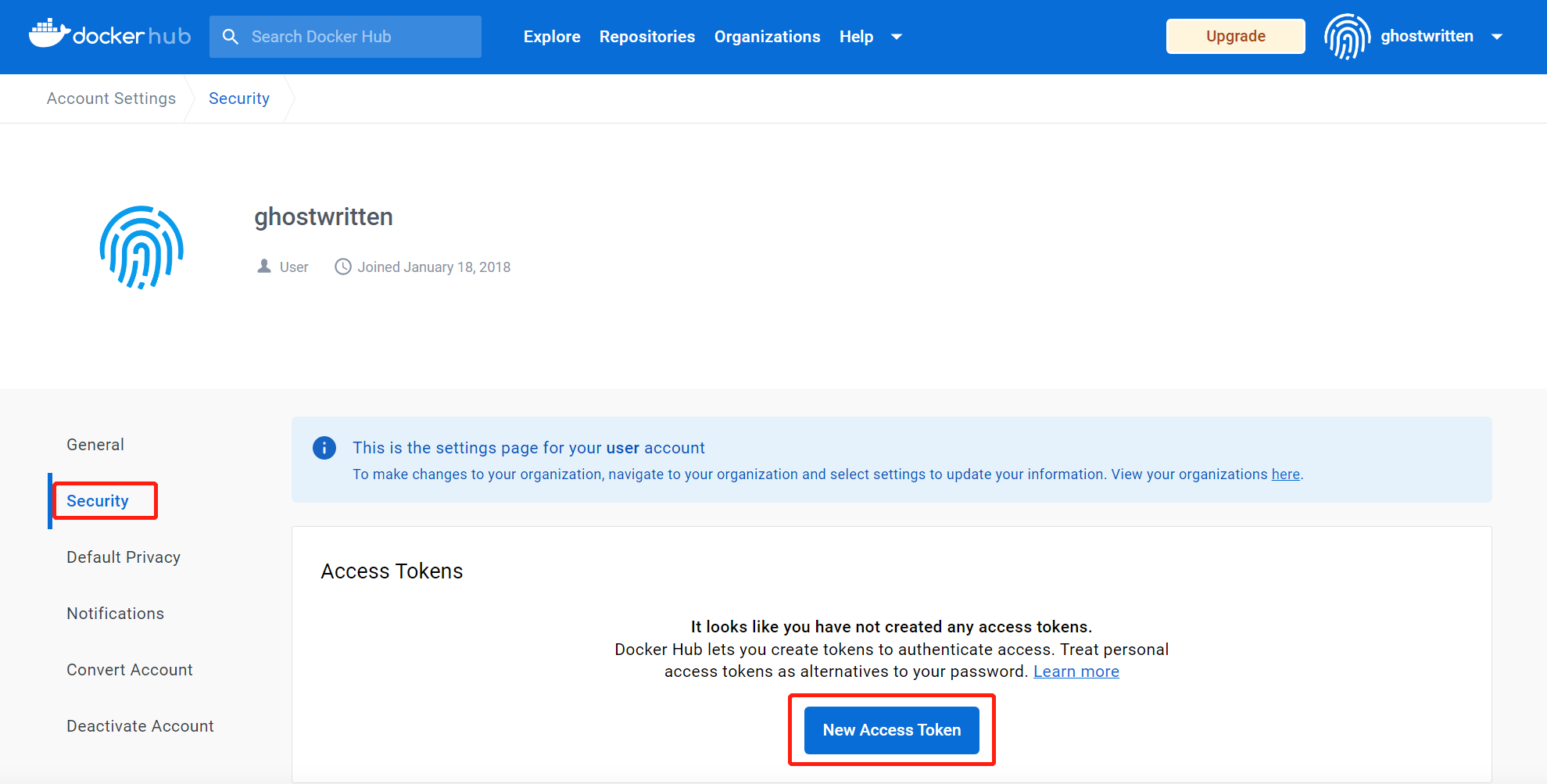Click the Upgrade button
The image size is (1547, 784).
point(1236,36)
